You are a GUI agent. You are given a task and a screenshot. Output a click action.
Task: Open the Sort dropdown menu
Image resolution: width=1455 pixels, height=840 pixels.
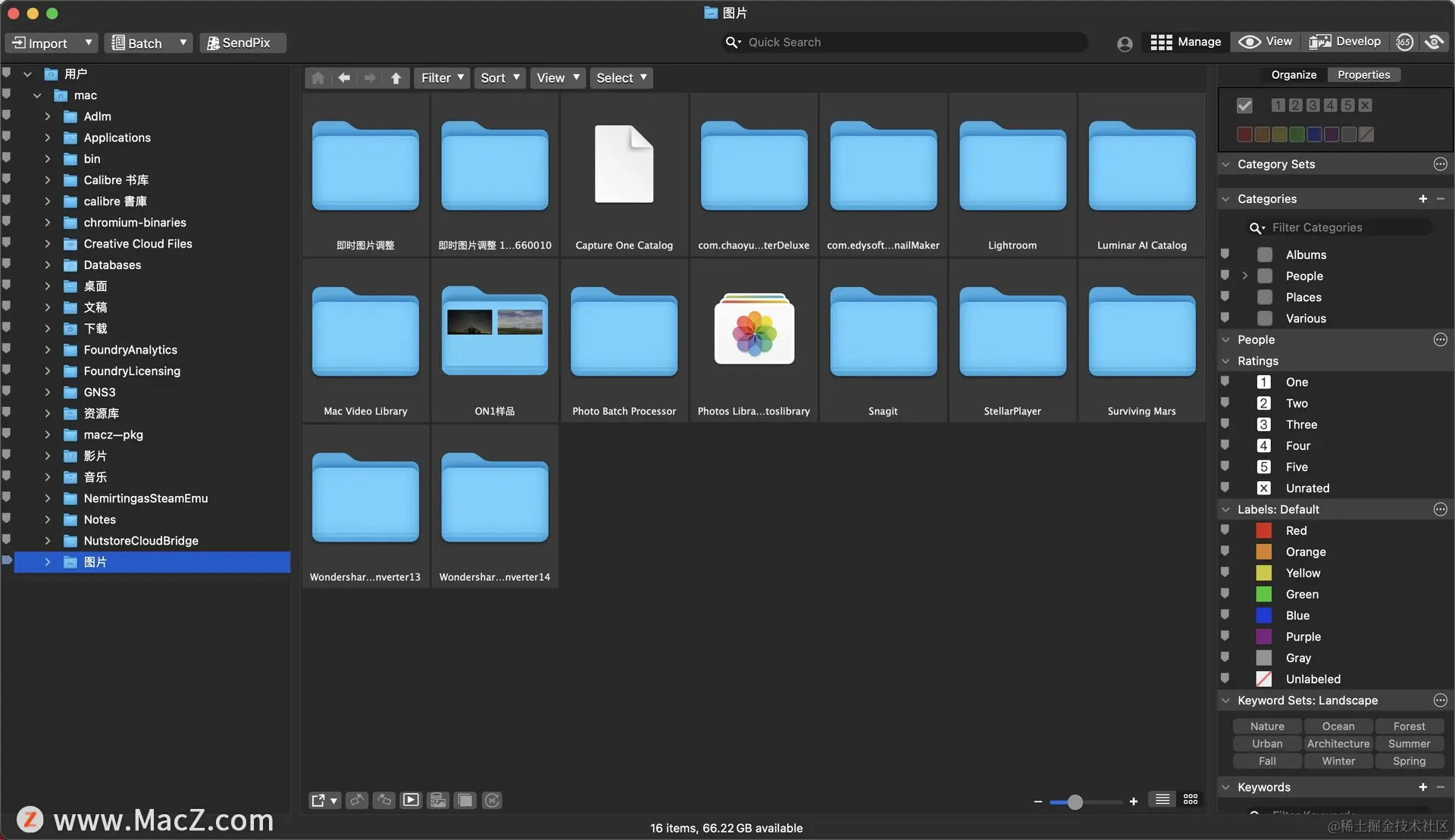tap(499, 78)
